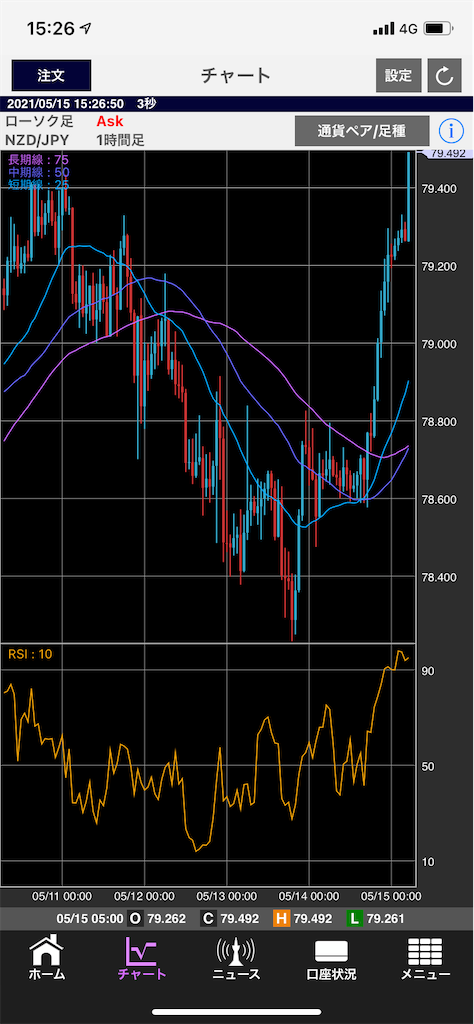Click the 78.800 price axis label
This screenshot has width=474, height=1024.
click(439, 422)
